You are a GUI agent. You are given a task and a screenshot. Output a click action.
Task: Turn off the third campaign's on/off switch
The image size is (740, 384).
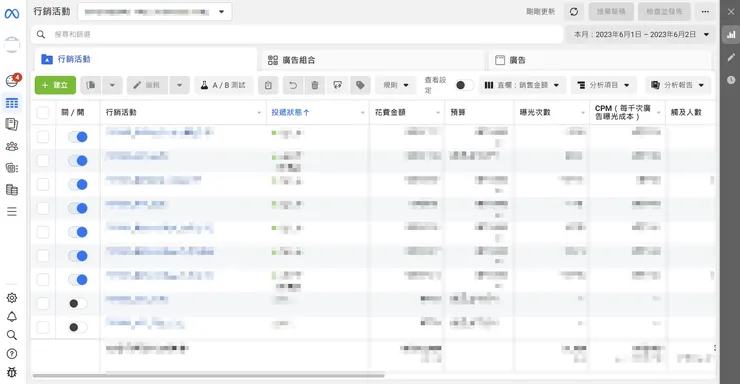tap(78, 184)
